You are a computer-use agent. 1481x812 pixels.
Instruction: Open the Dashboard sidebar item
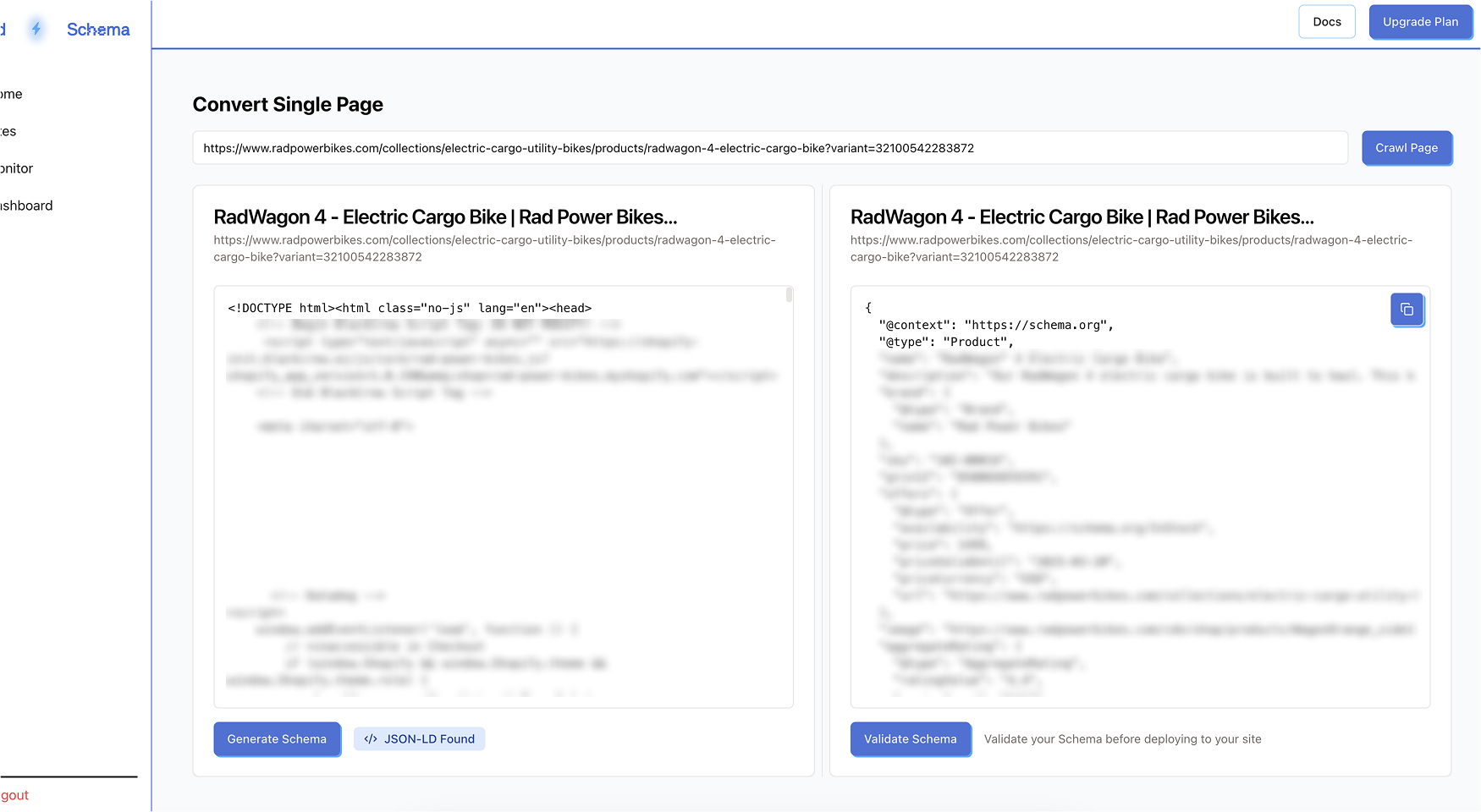[x=27, y=206]
